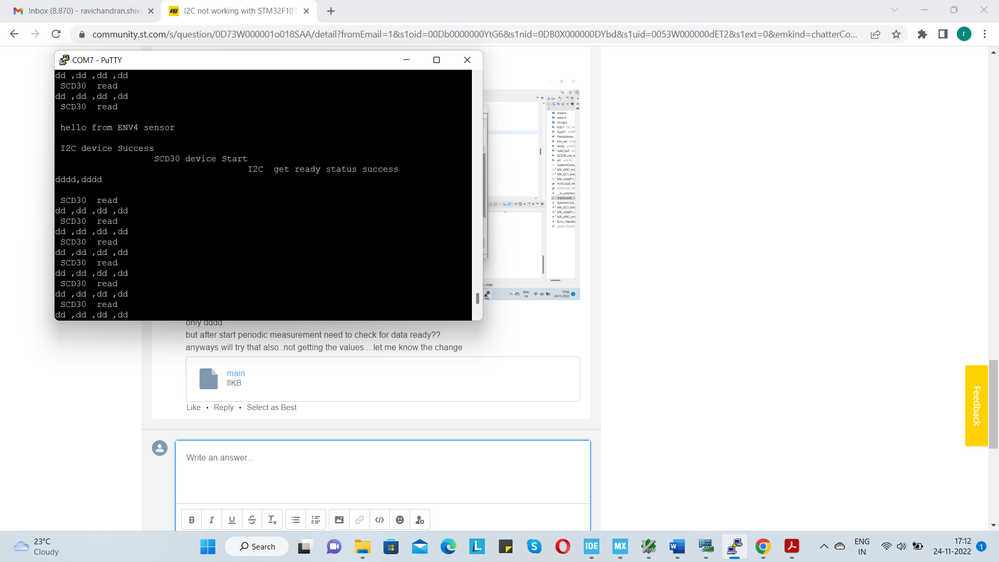Show hidden system tray icons
Viewport: 999px width, 562px height.
pos(824,547)
